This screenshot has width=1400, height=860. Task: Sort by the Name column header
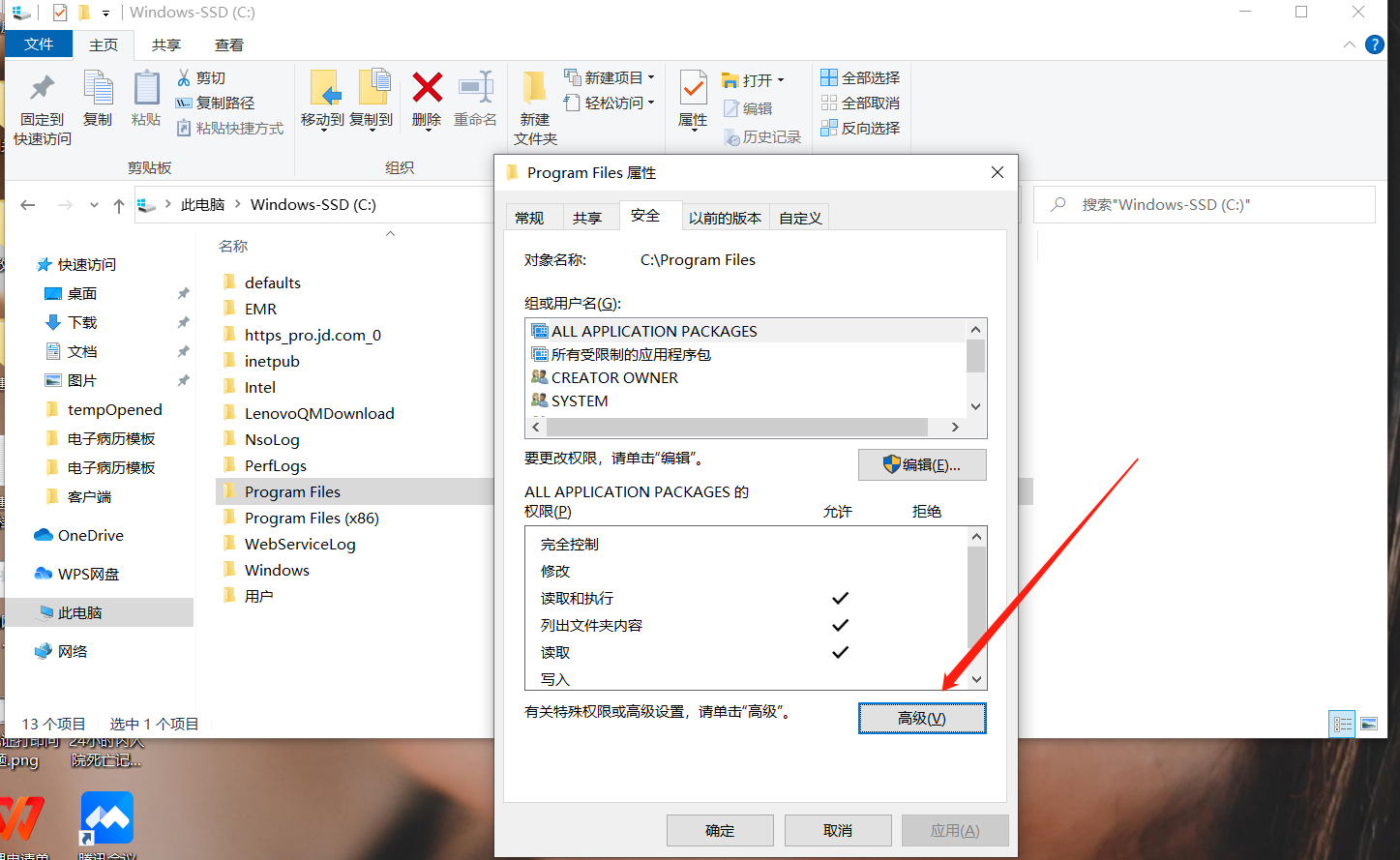[x=233, y=246]
